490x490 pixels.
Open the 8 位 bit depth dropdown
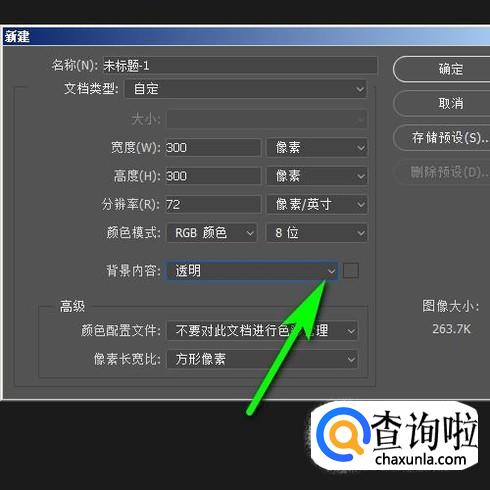click(317, 233)
